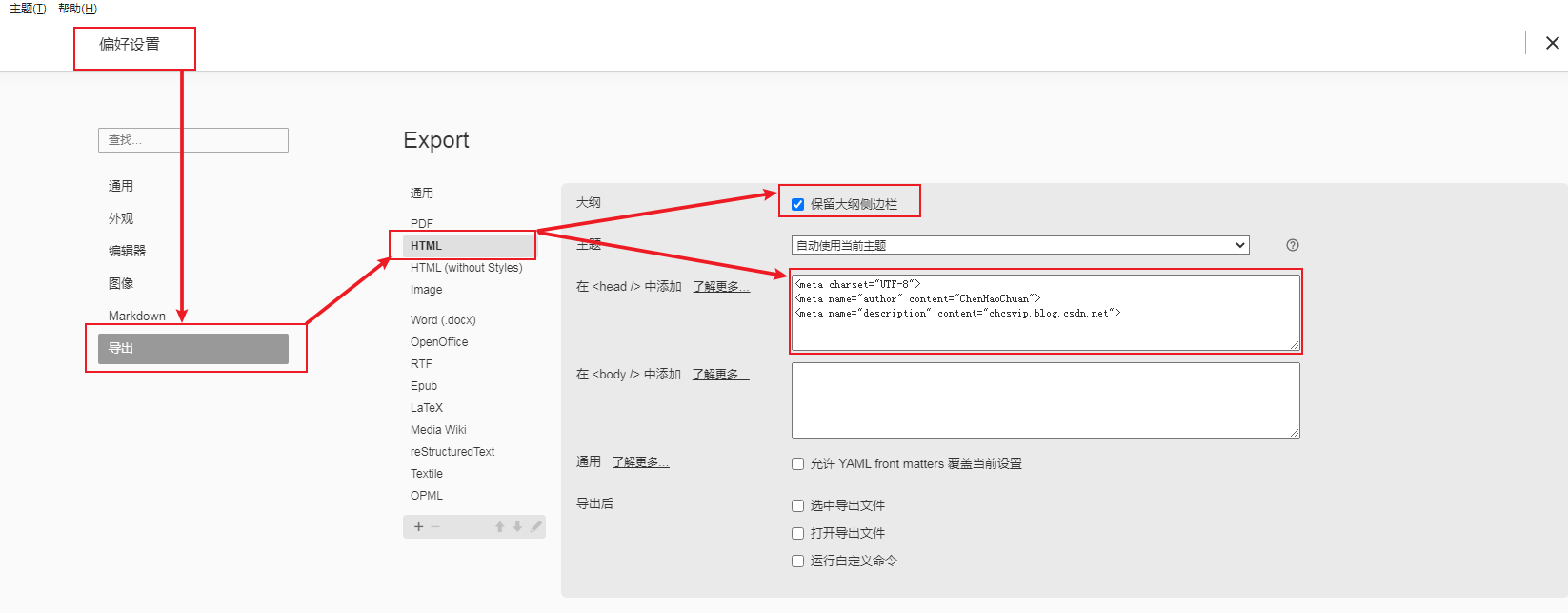Select PDF in the export format list
The image size is (1568, 613).
(x=422, y=224)
